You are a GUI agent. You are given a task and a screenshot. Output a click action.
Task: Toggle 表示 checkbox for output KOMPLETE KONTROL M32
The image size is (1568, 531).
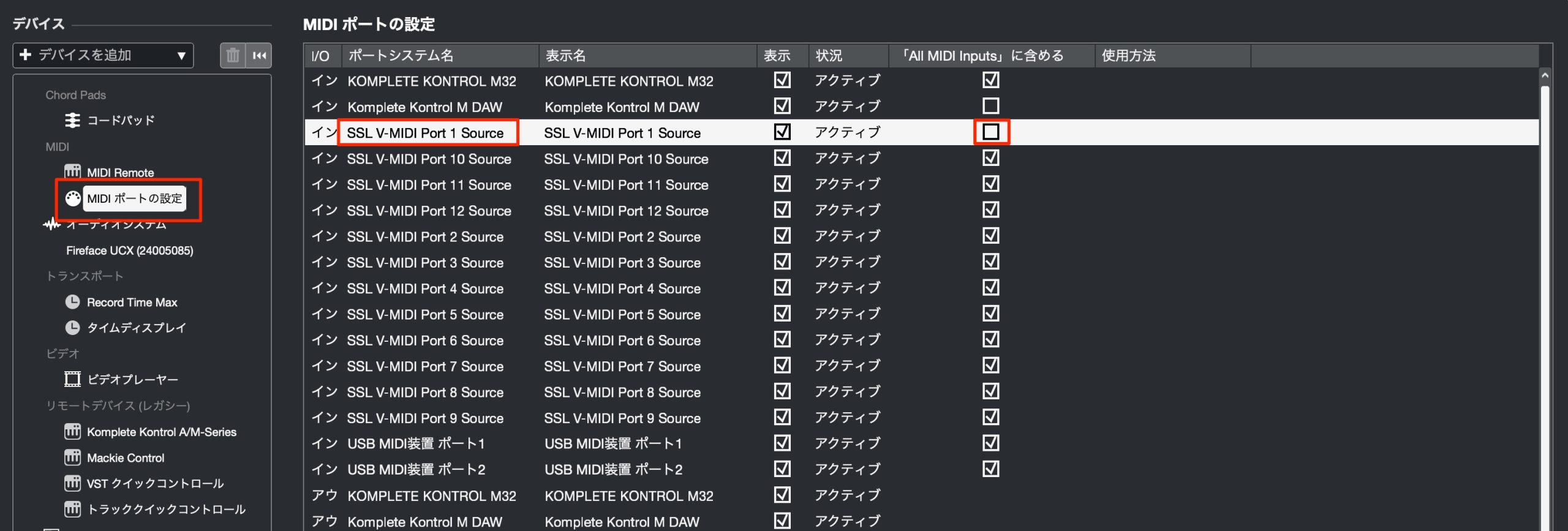(x=782, y=495)
